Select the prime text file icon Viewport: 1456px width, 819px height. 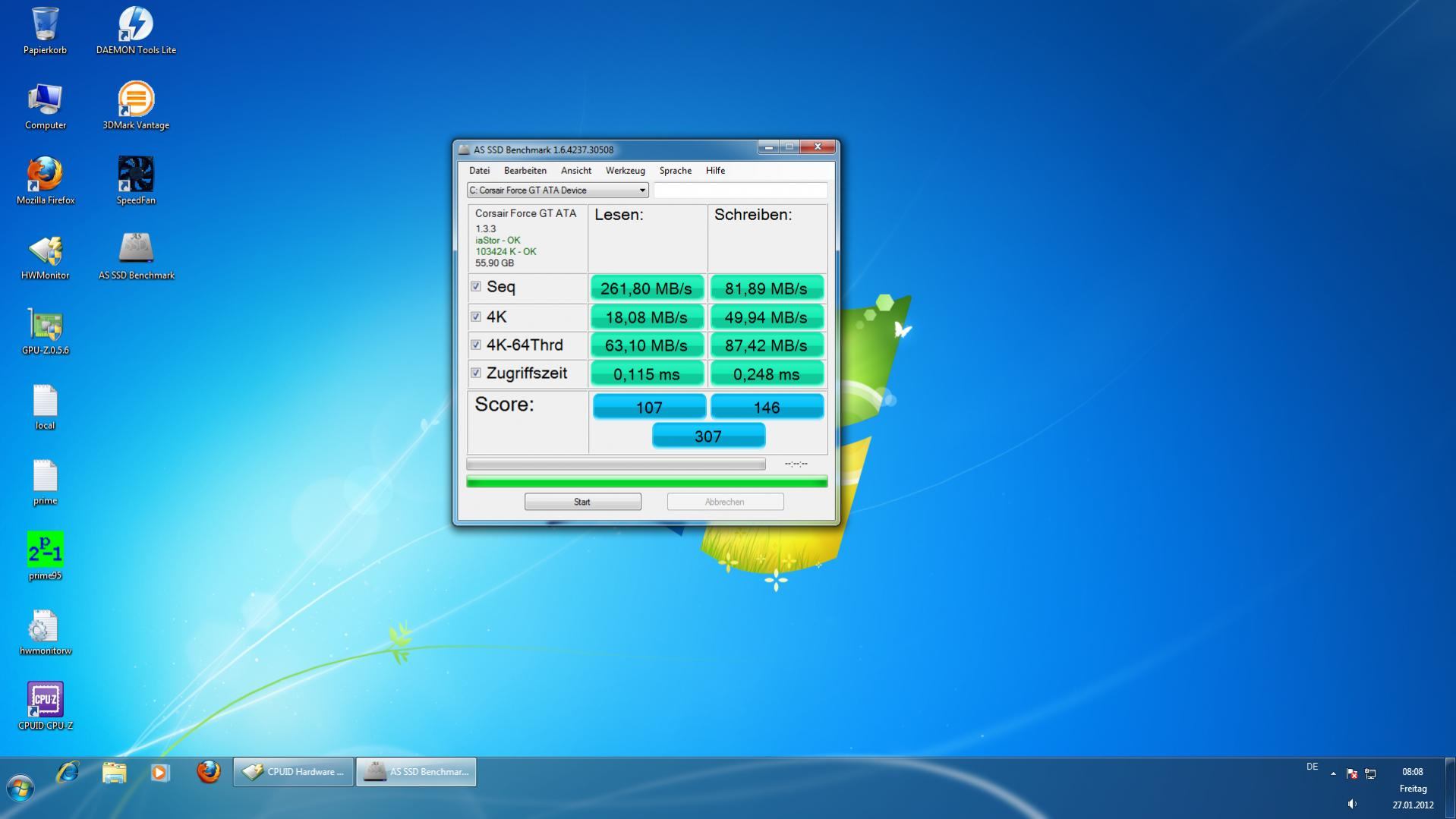click(45, 482)
